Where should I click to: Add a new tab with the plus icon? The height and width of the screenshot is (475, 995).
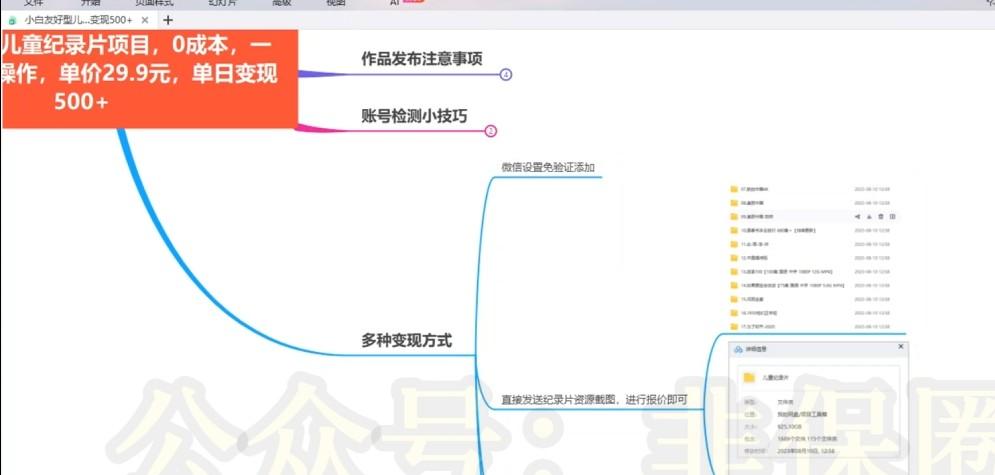tap(167, 20)
